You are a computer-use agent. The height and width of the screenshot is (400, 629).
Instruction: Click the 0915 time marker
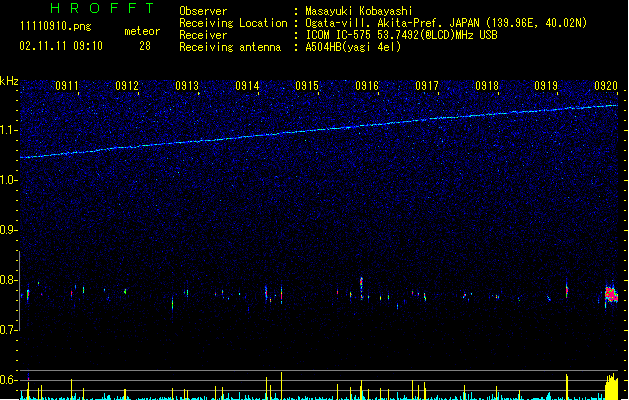coord(307,86)
